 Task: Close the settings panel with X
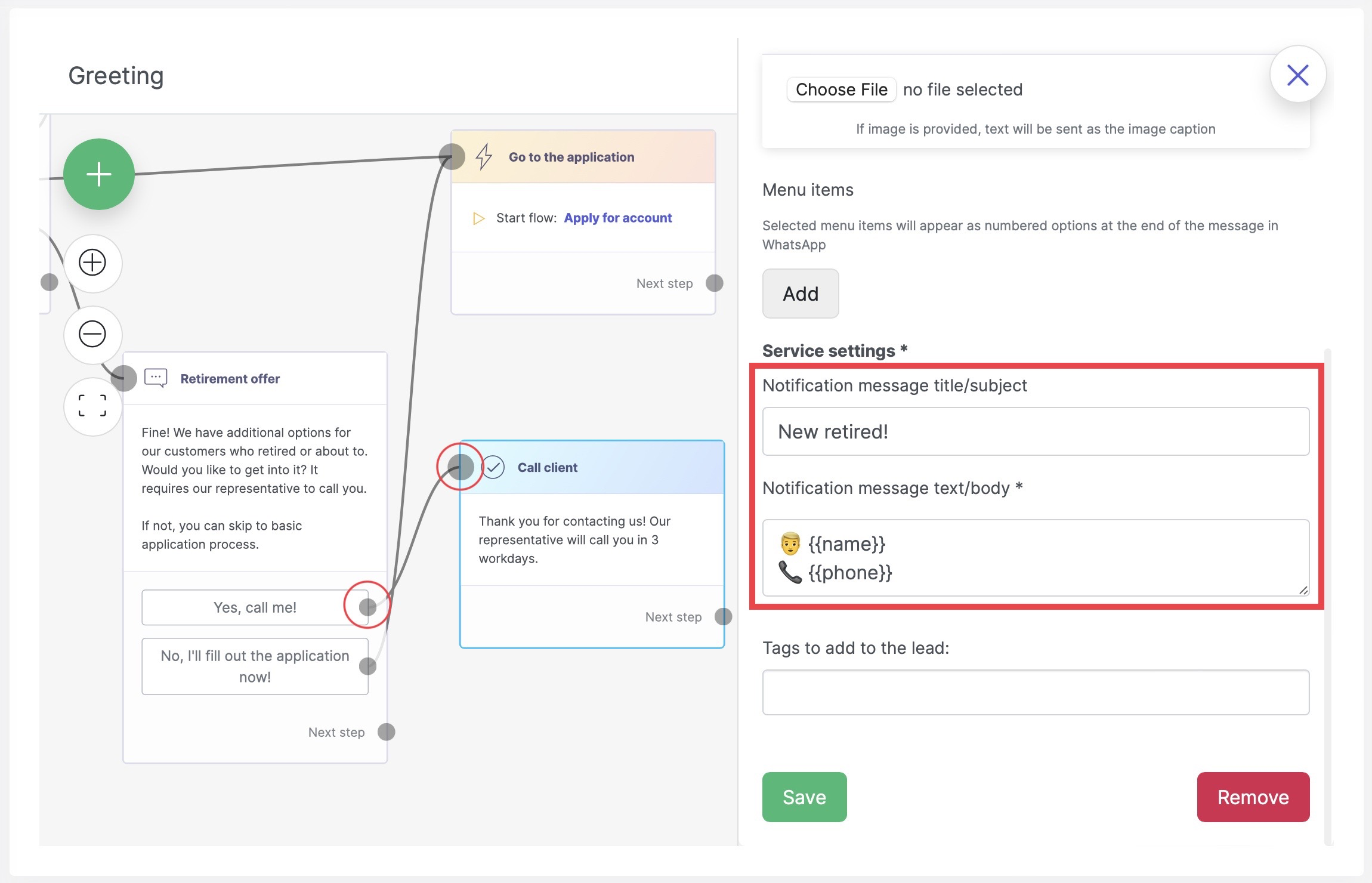click(1297, 75)
